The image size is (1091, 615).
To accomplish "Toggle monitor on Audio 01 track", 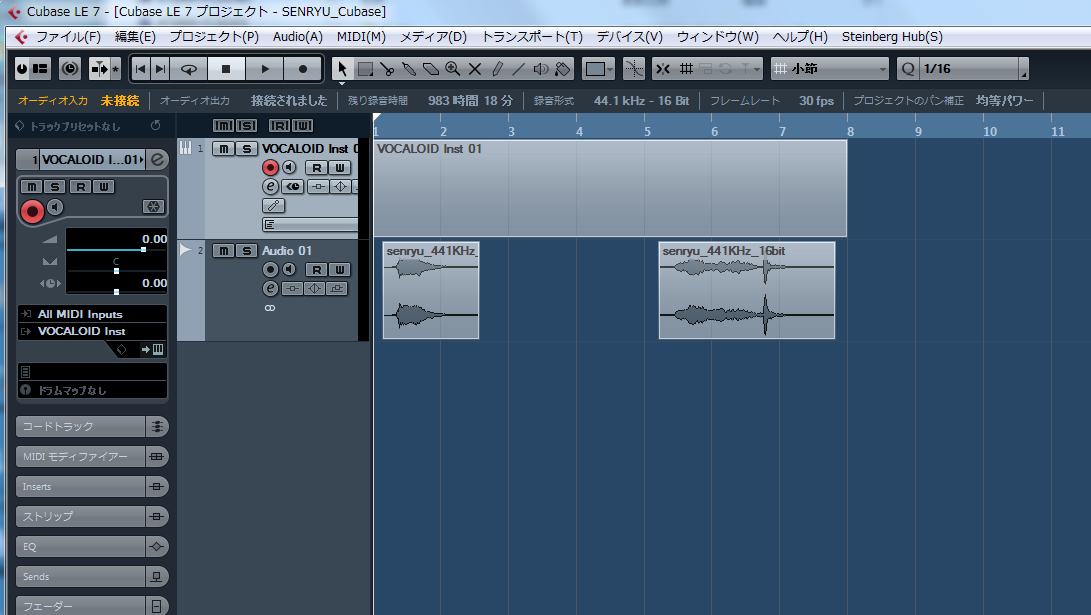I will pyautogui.click(x=289, y=270).
